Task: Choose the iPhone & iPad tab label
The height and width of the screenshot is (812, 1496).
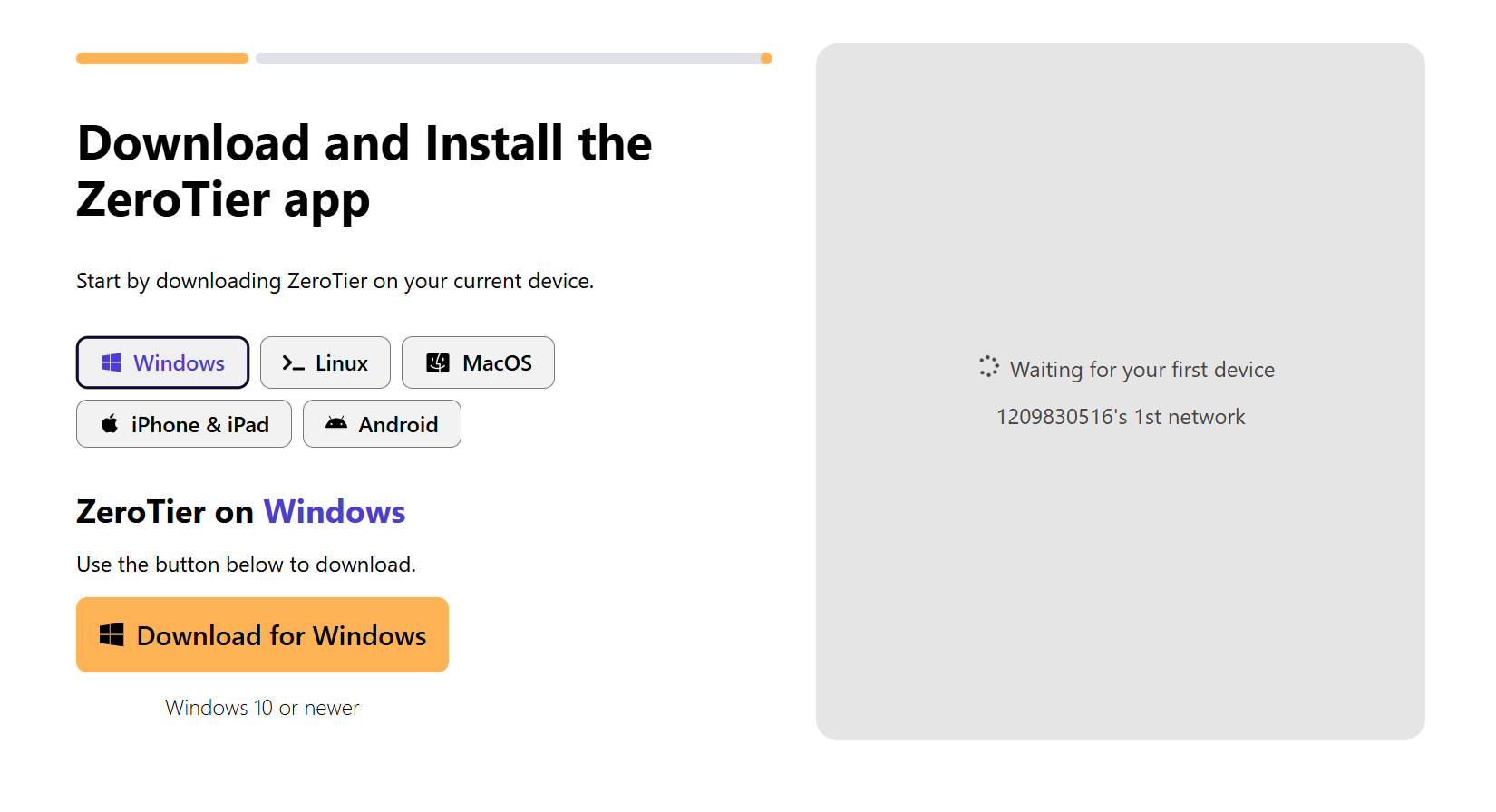Action: 199,425
